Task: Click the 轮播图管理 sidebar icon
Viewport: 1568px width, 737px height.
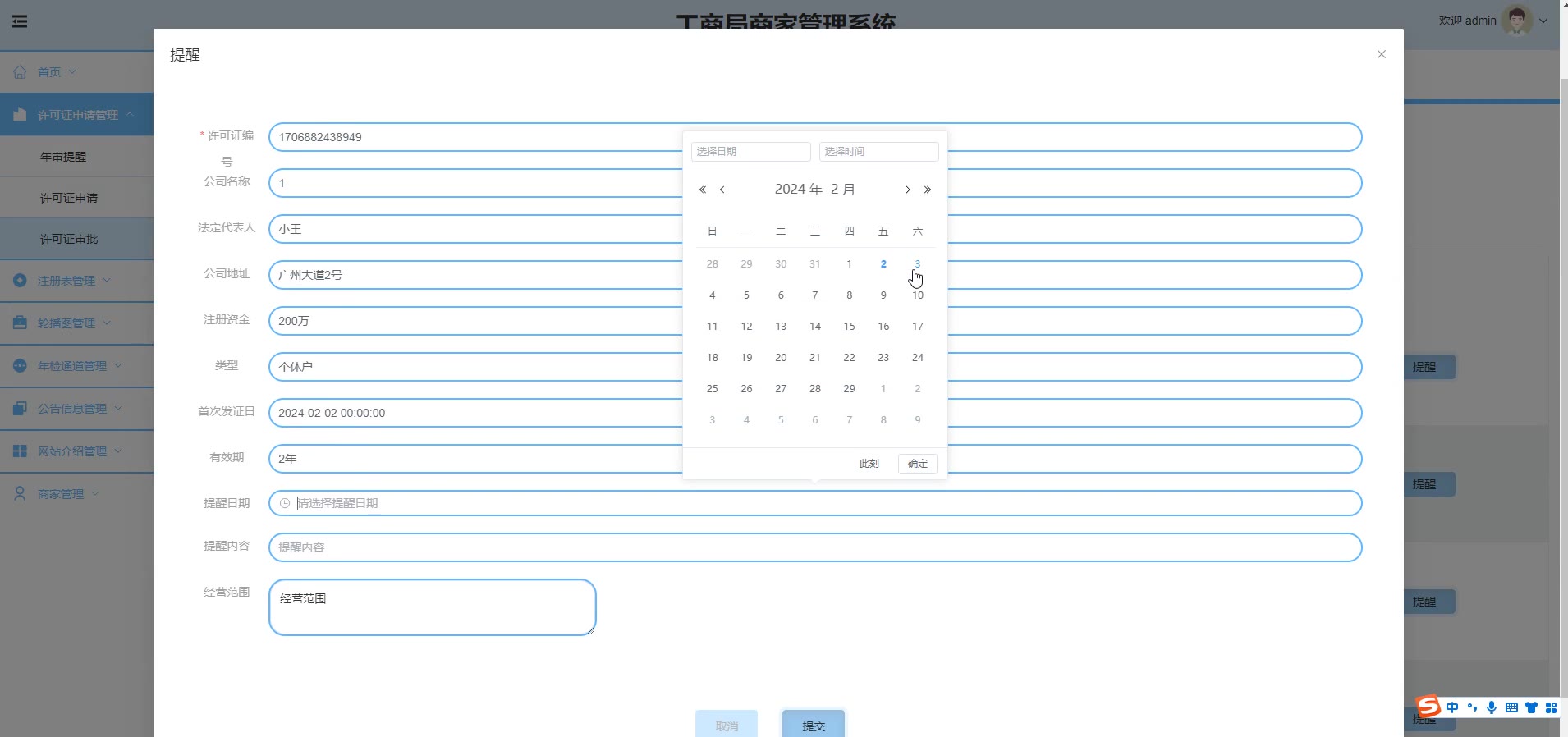Action: [20, 323]
